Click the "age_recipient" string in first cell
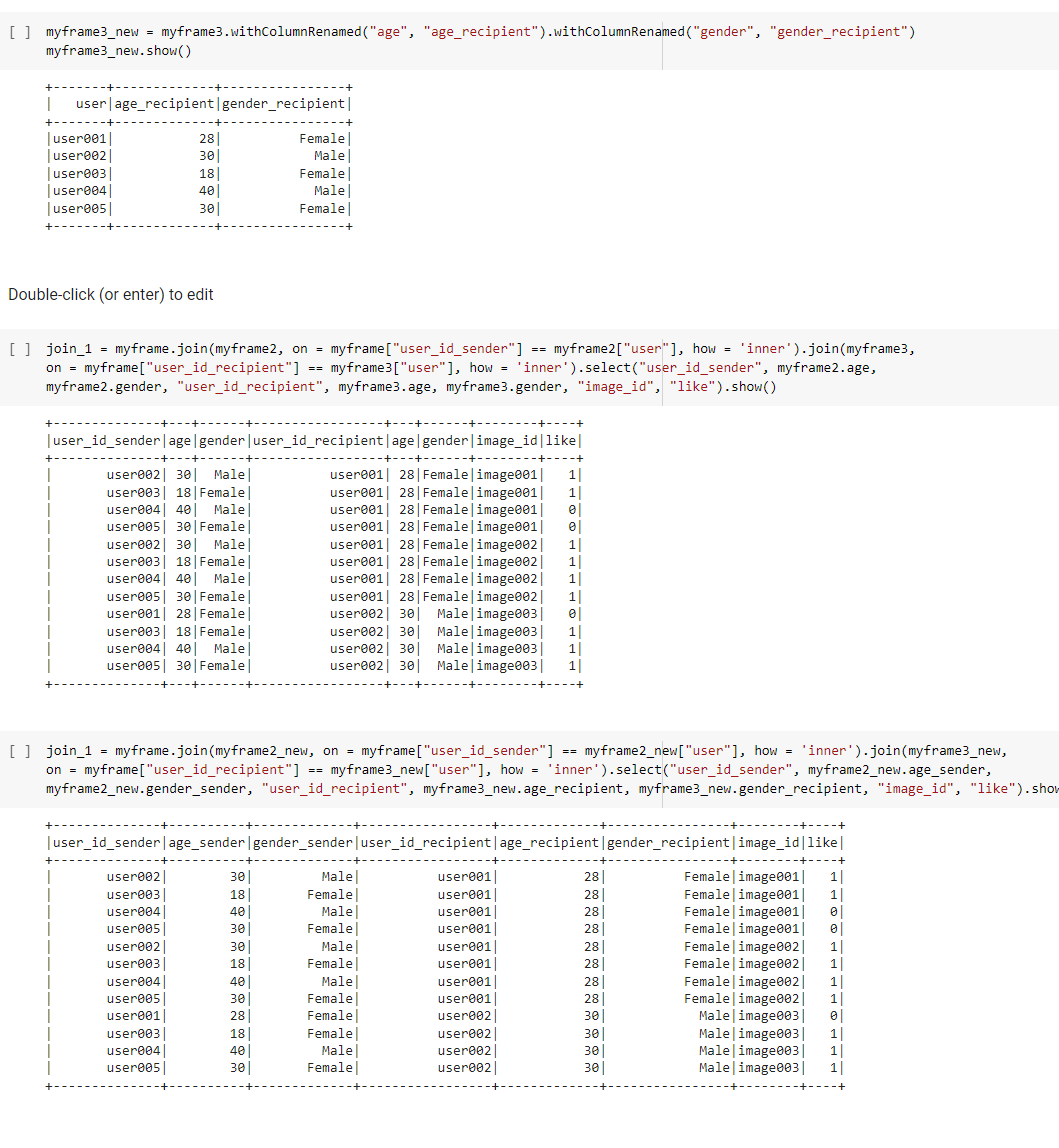The width and height of the screenshot is (1059, 1148). (x=480, y=31)
